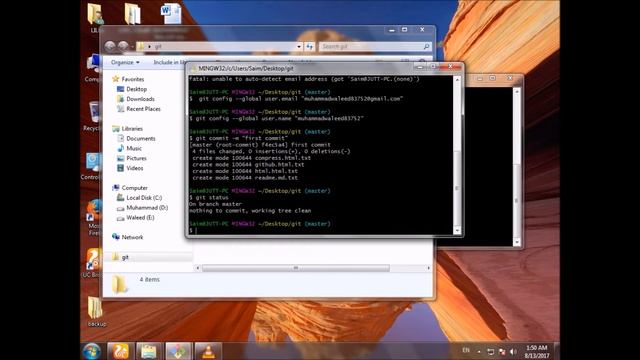Click Include in library toolbar button
The height and width of the screenshot is (360, 640).
pyautogui.click(x=169, y=62)
